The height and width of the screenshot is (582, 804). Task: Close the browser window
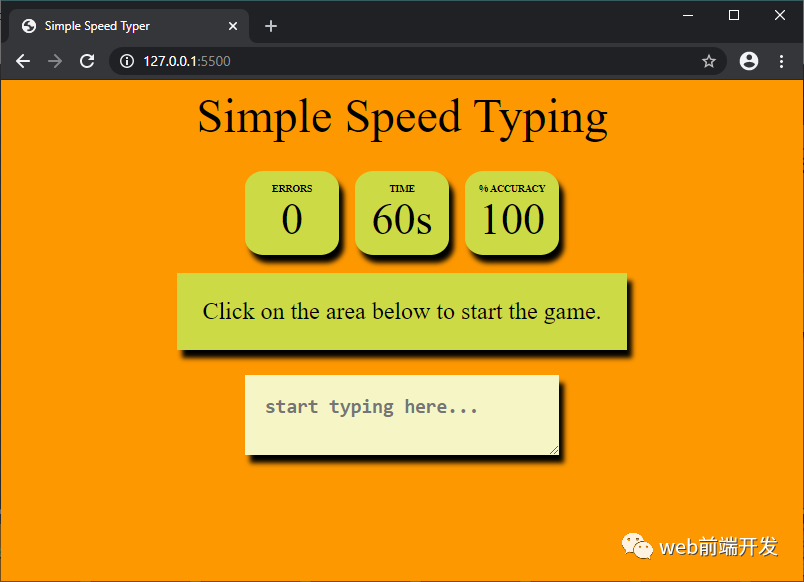(x=779, y=15)
